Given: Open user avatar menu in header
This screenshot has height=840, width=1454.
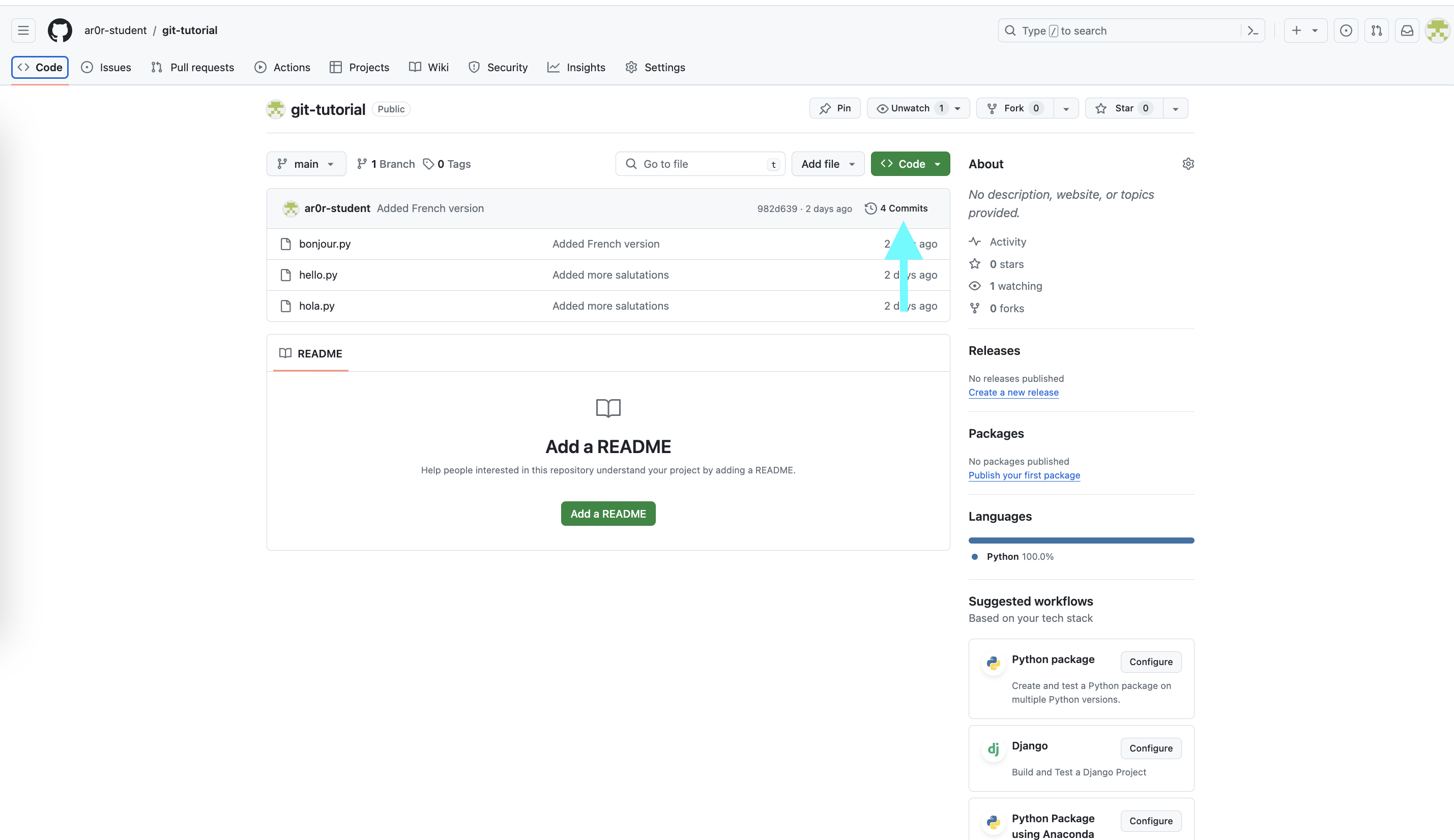Looking at the screenshot, I should (1437, 31).
